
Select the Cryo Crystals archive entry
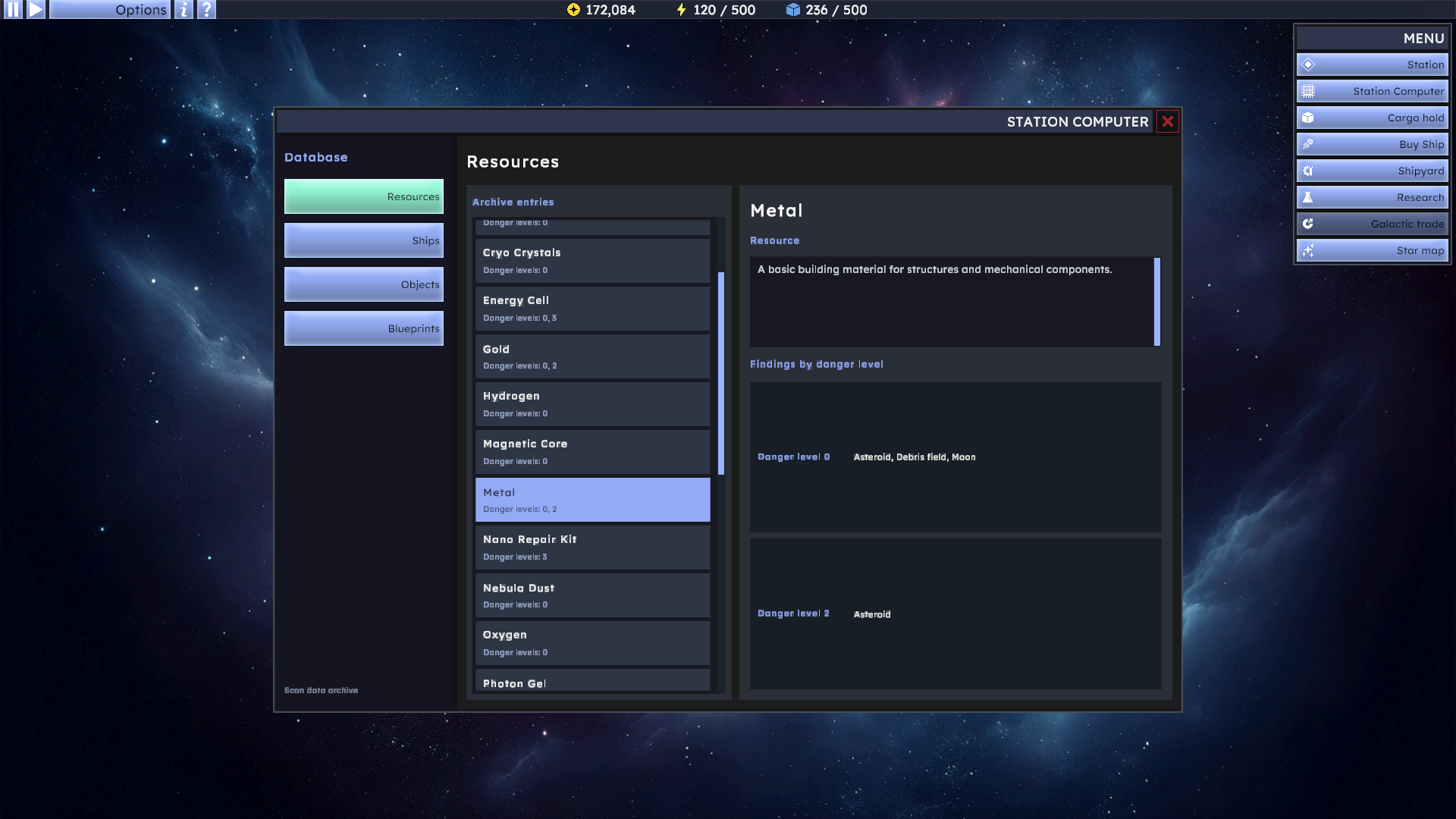pyautogui.click(x=593, y=261)
